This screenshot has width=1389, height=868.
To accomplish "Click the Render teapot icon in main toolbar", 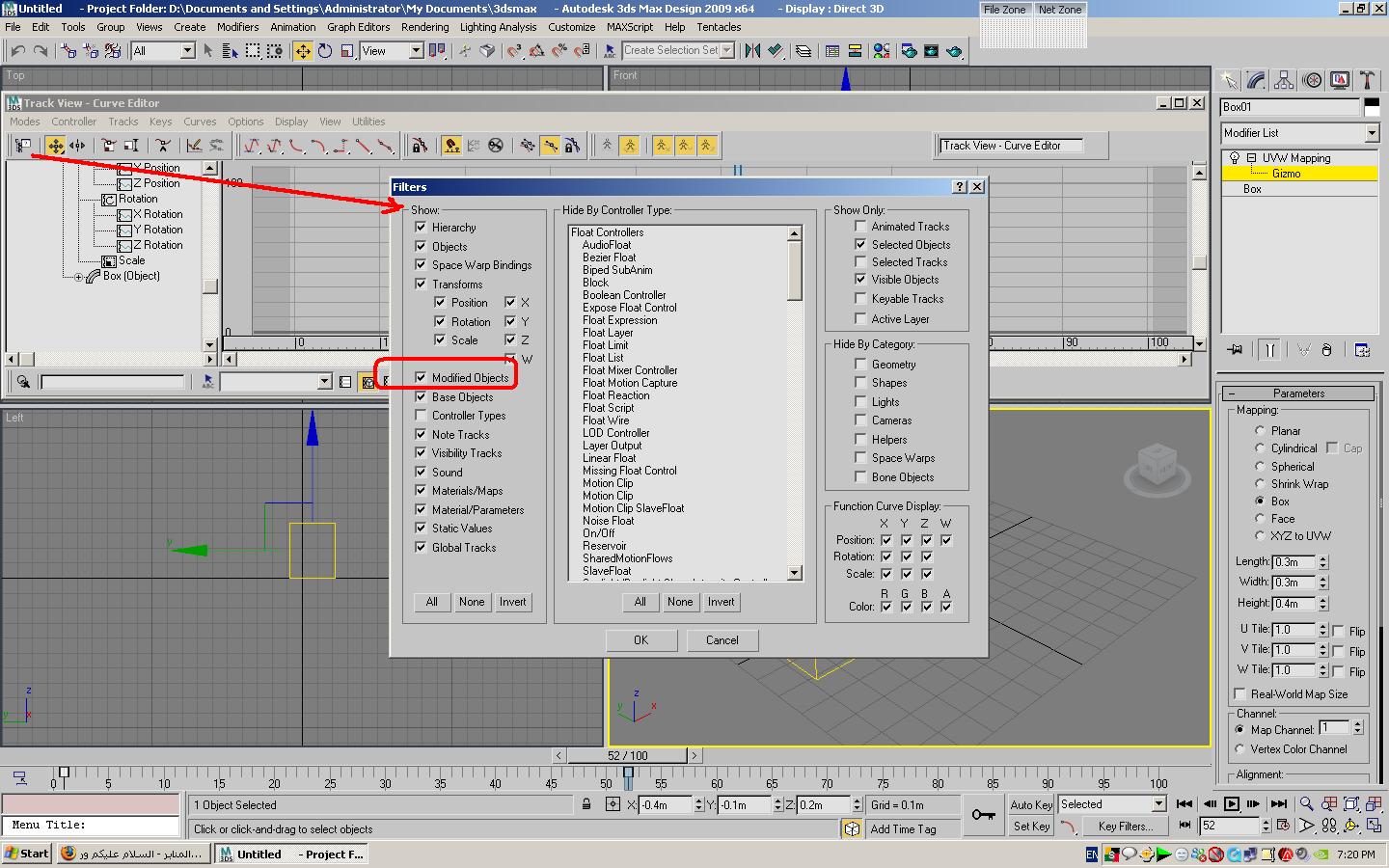I will click(x=954, y=51).
